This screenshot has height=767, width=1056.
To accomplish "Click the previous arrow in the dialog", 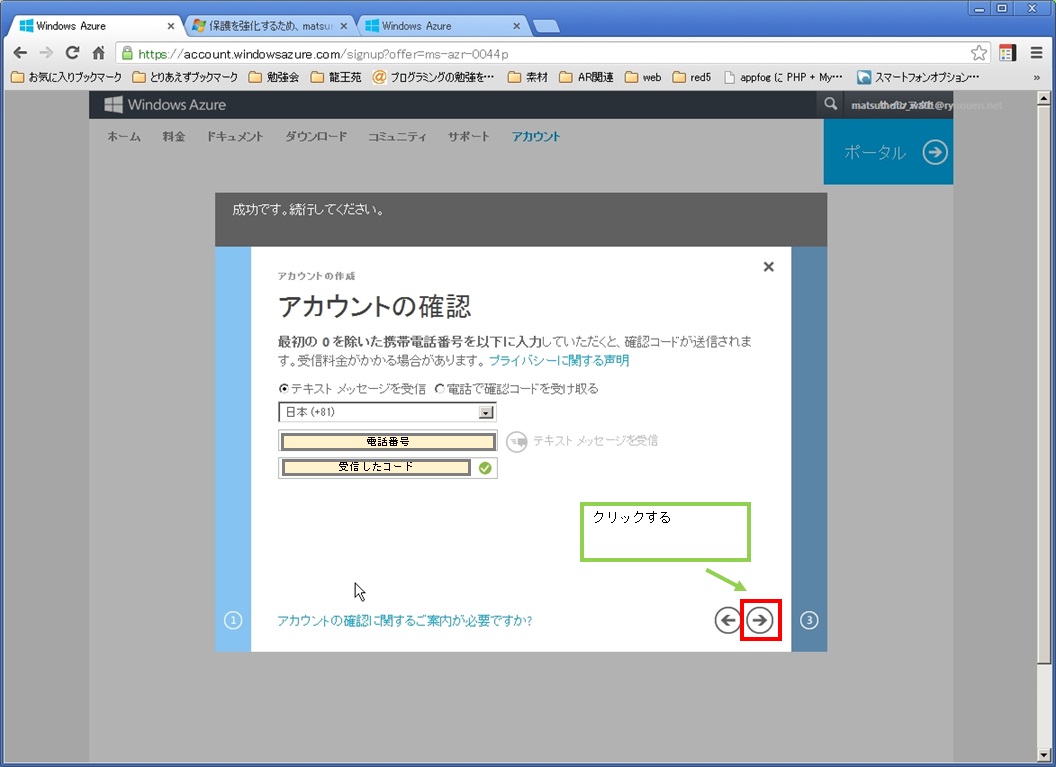I will (x=727, y=620).
